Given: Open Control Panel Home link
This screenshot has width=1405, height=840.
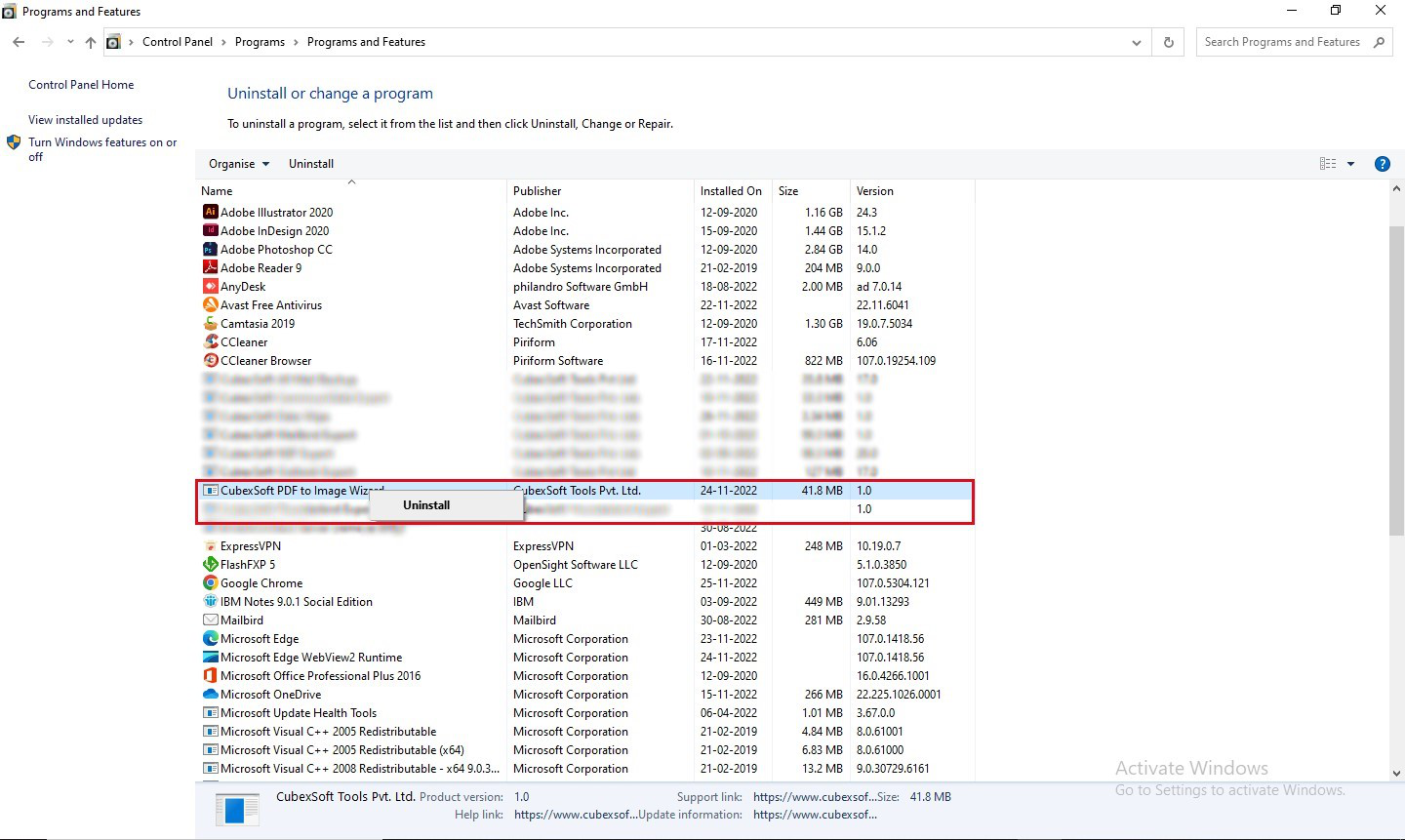Looking at the screenshot, I should (81, 85).
